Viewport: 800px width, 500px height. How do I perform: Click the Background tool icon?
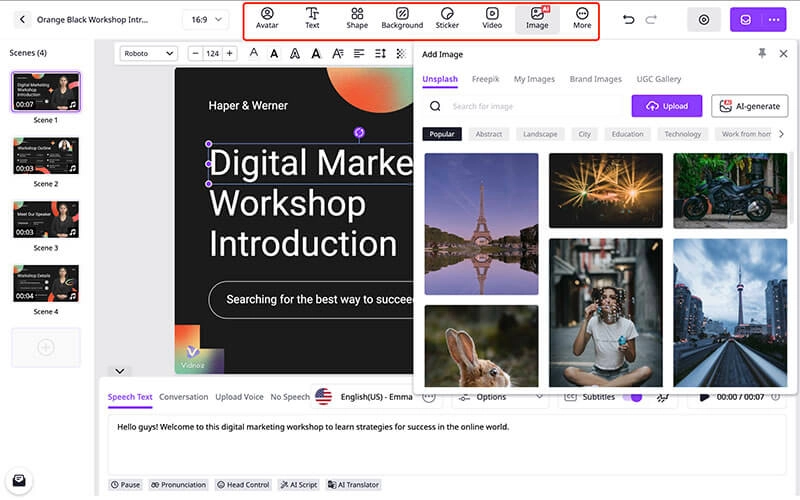pyautogui.click(x=402, y=18)
